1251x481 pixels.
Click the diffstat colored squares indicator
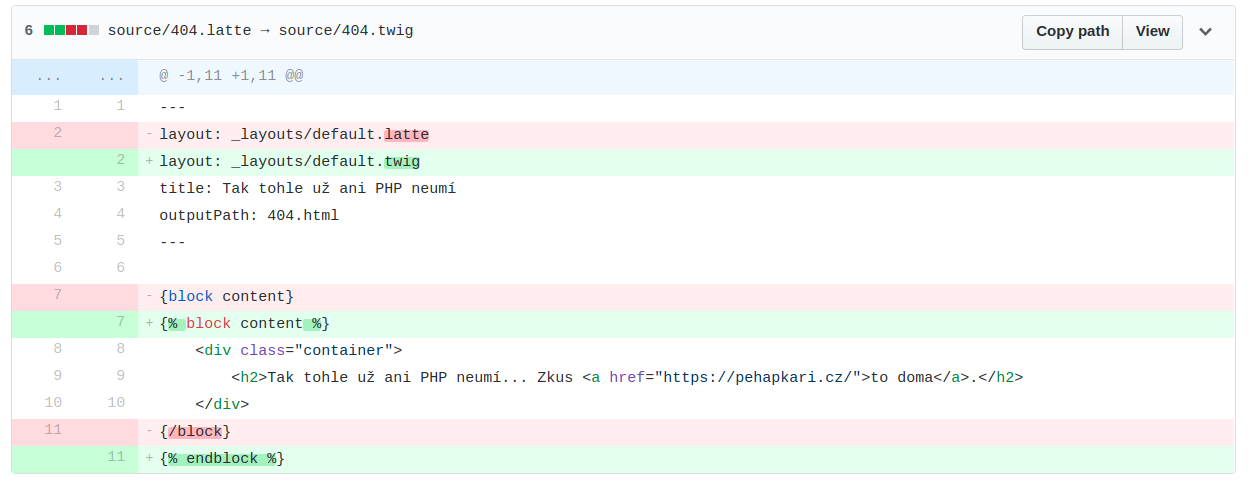pos(71,31)
